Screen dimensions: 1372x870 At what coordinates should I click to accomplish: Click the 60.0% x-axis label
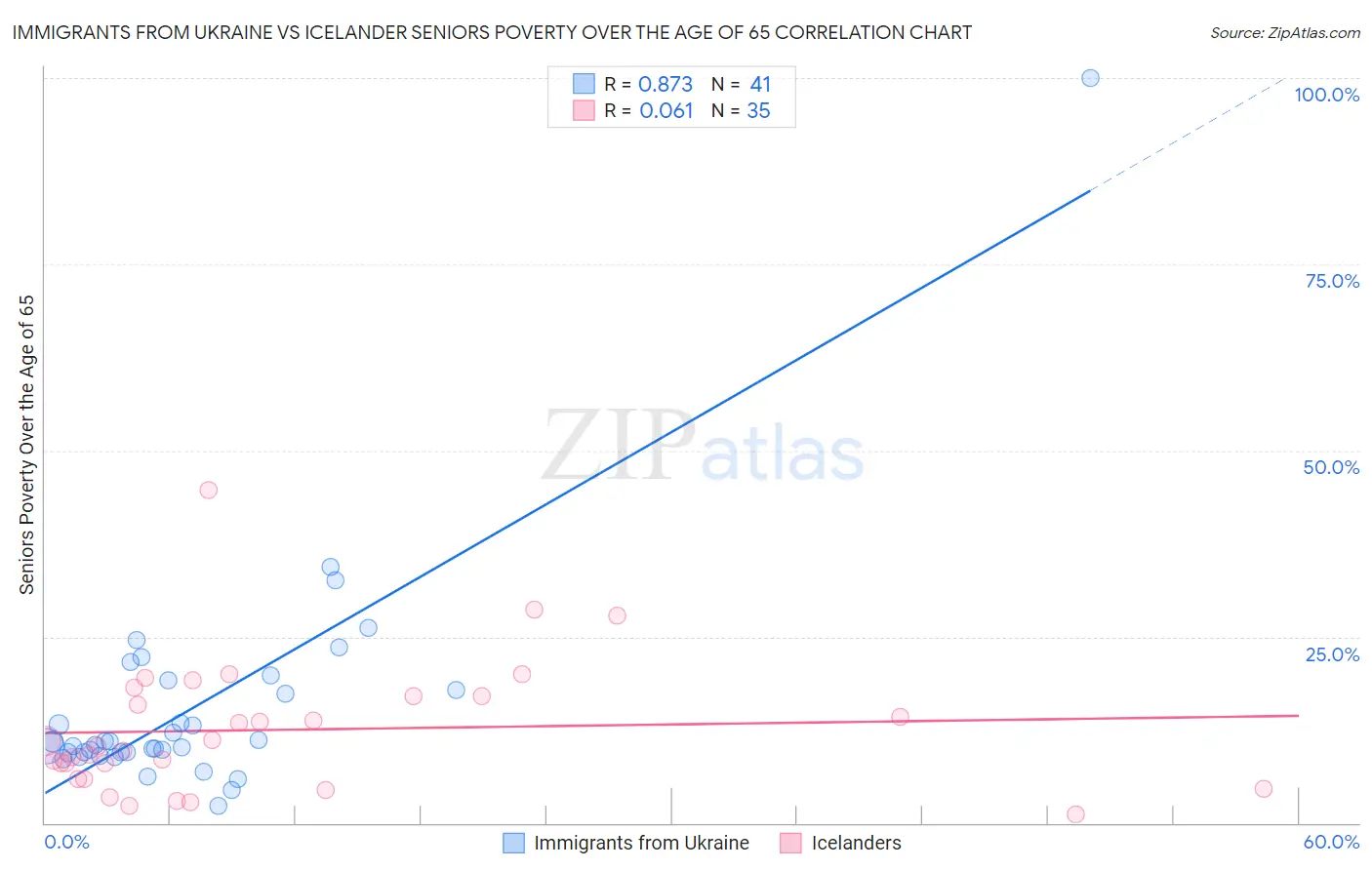tap(1331, 842)
